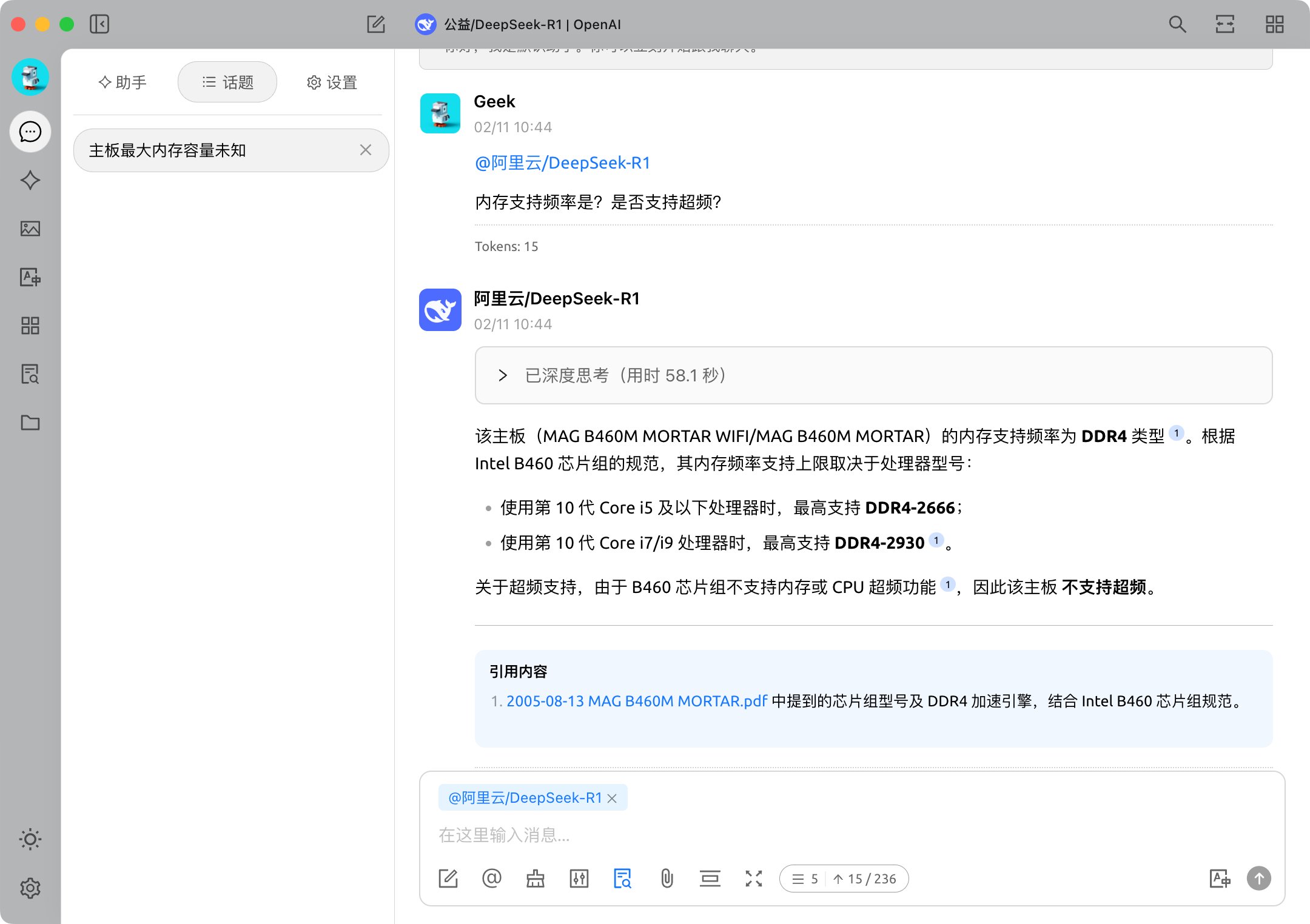Click the @ mention model icon
This screenshot has height=924, width=1310.
pos(492,879)
